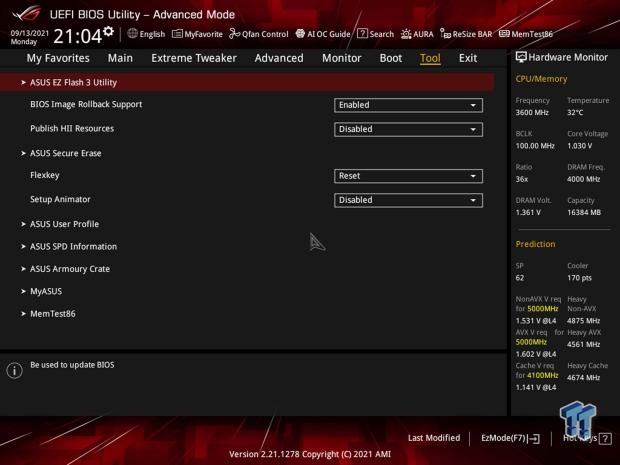Open the Flexkey dropdown set to Reset
The image size is (620, 465).
(408, 176)
